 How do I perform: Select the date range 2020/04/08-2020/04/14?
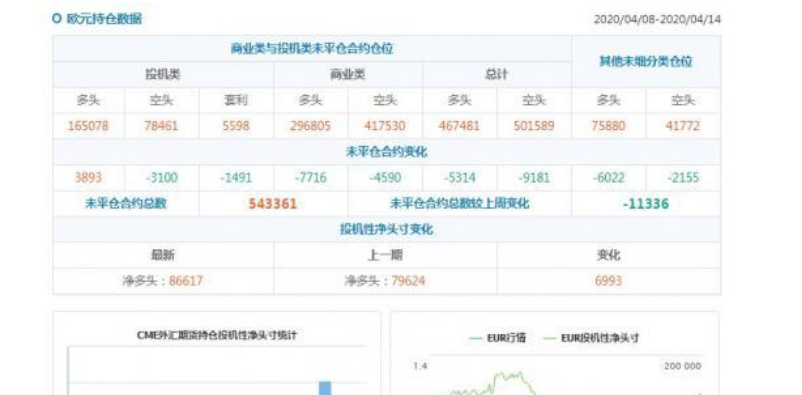(x=657, y=19)
